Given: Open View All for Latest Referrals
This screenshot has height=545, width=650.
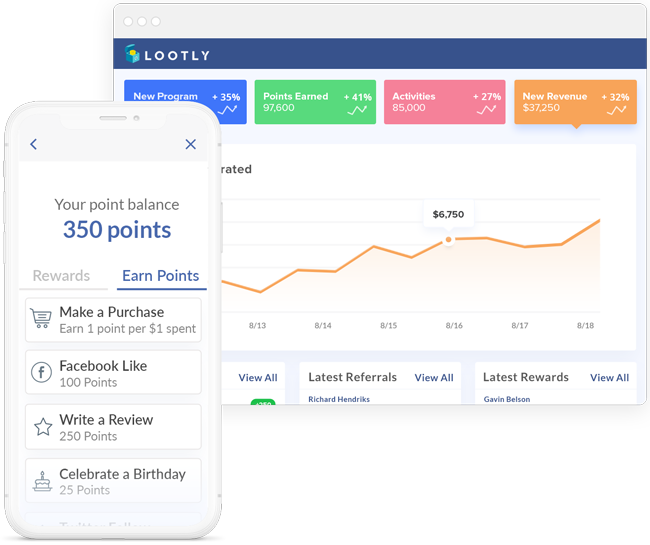Looking at the screenshot, I should 433,378.
